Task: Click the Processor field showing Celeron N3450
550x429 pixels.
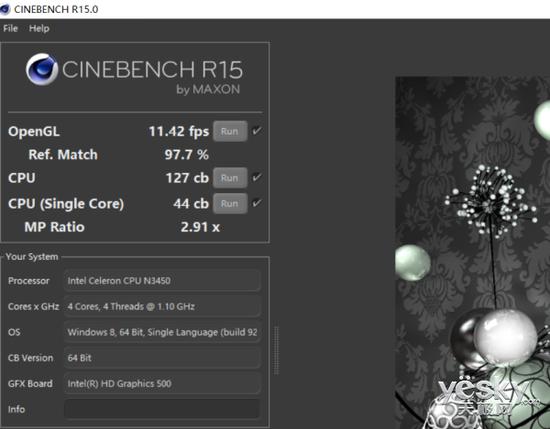Action: pos(162,281)
